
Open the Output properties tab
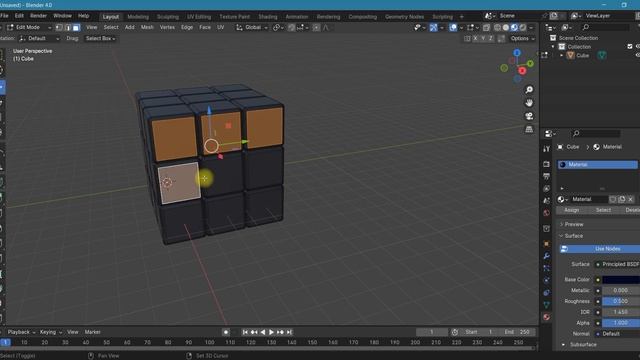pyautogui.click(x=546, y=176)
